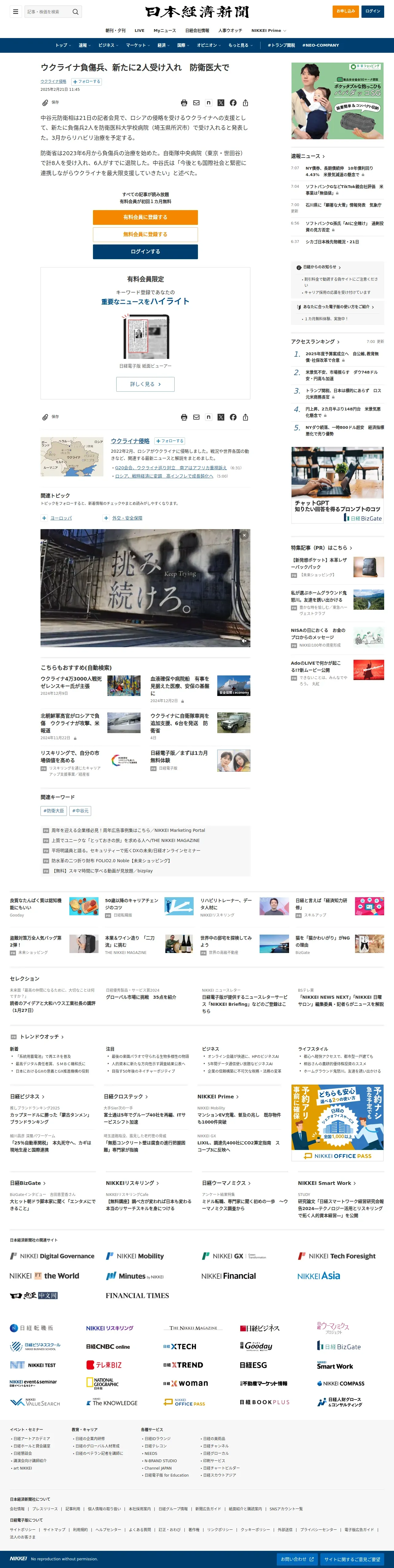Click in 記事・株価を検索 search field
This screenshot has height=1568, width=394.
[x=48, y=12]
